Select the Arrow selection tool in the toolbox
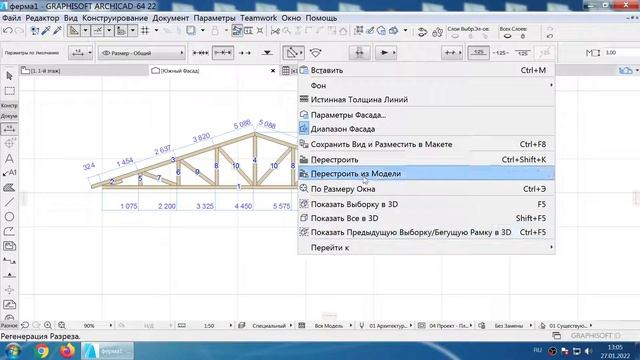The width and height of the screenshot is (640, 360). coord(9,76)
